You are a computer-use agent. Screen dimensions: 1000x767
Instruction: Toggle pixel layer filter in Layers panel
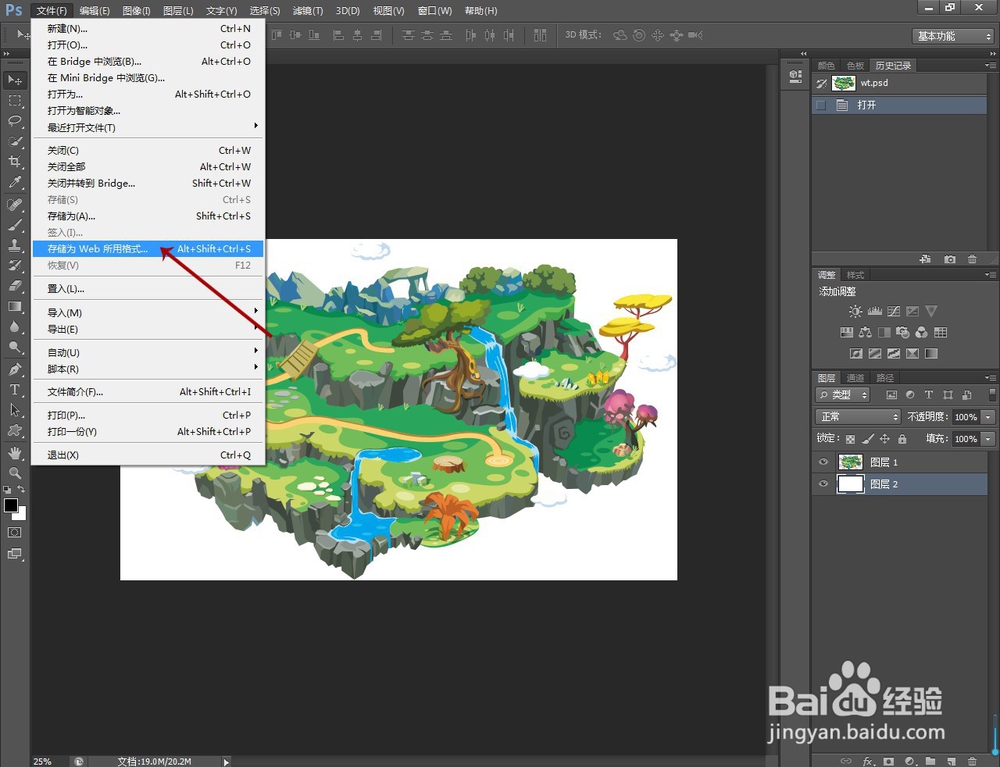tap(892, 395)
